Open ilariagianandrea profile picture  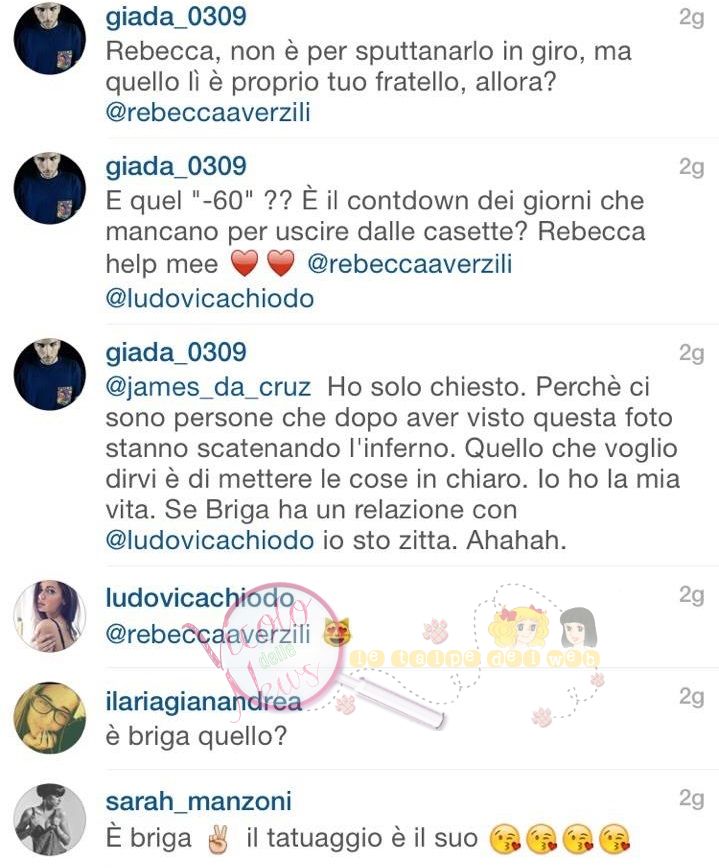(50, 718)
